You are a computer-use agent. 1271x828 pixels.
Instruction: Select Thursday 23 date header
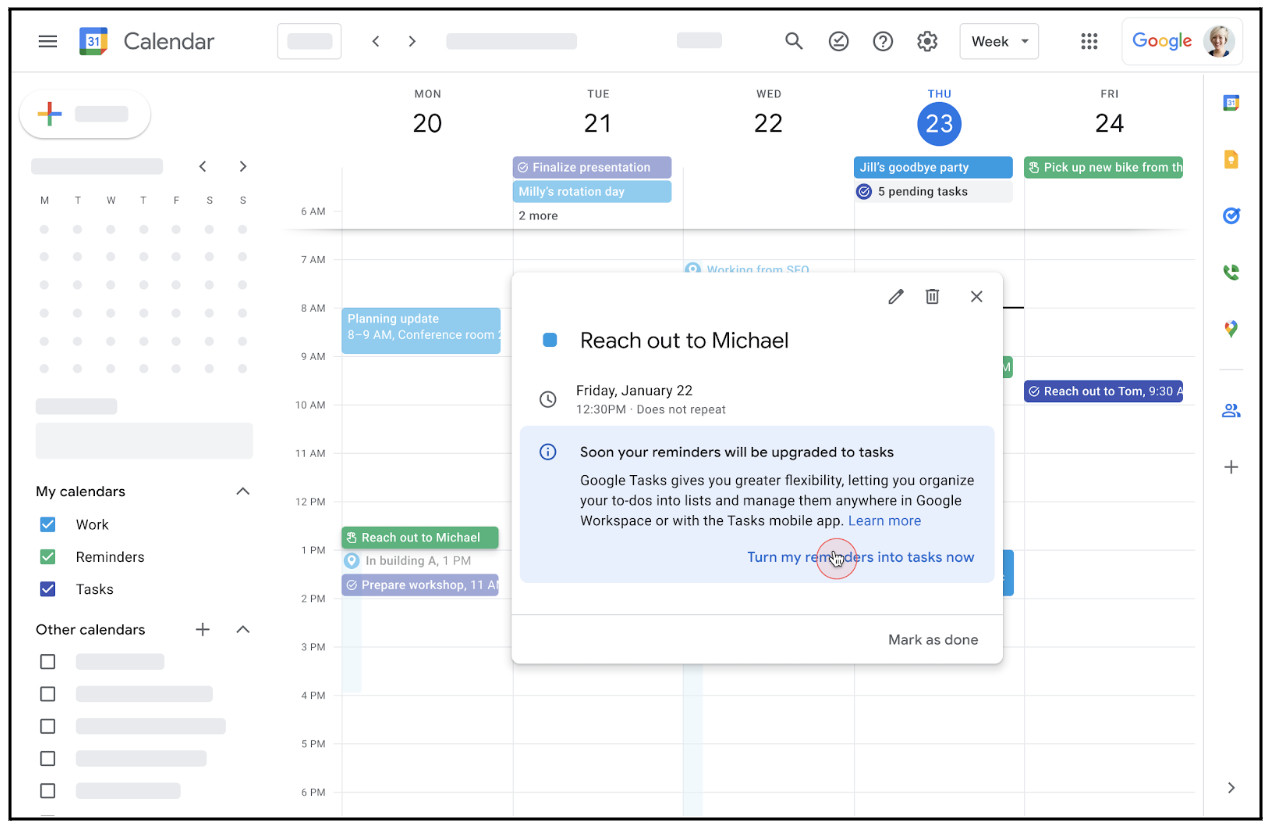[939, 123]
